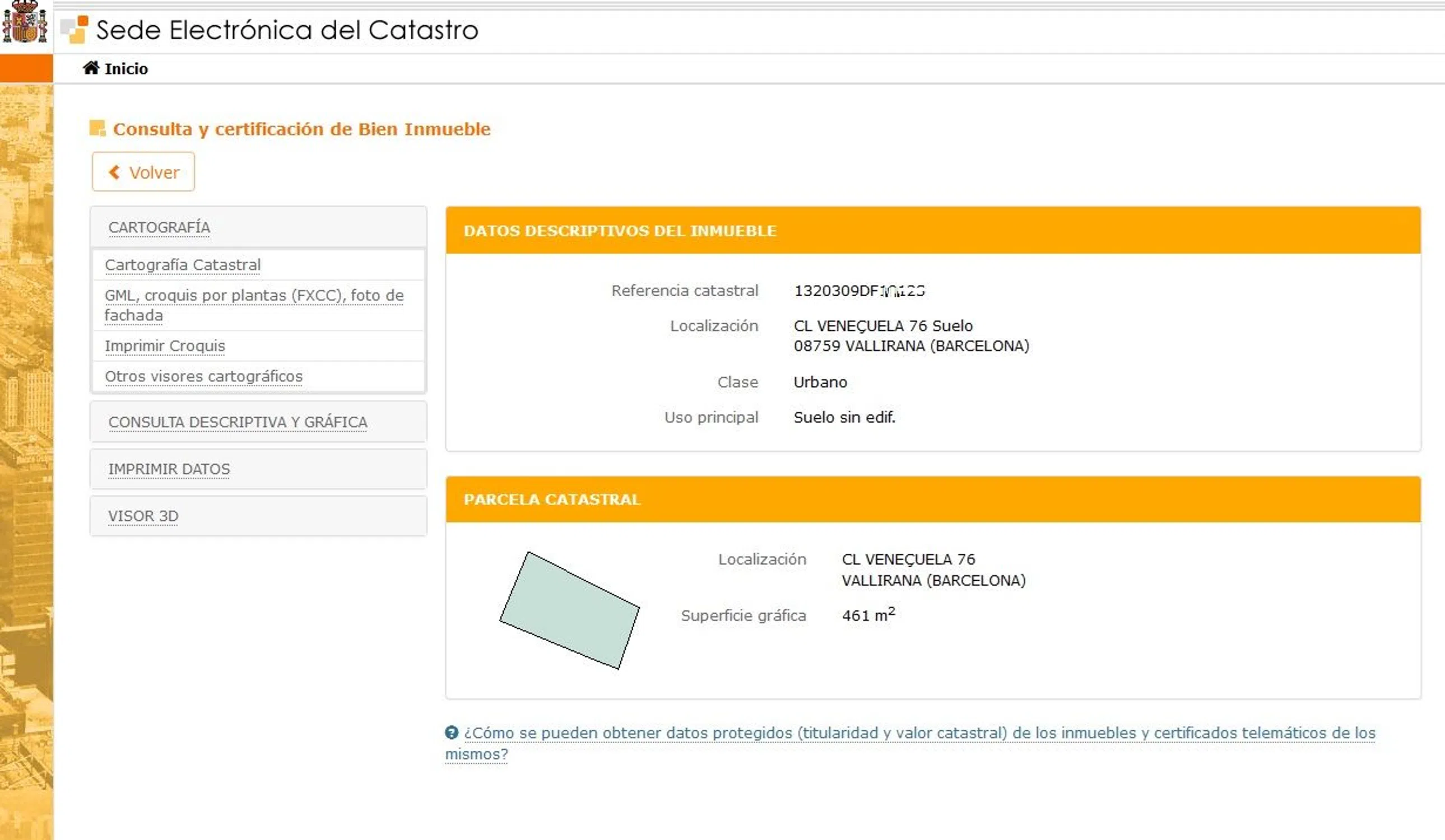Collapse the CARTOGRAFÍA section header
The height and width of the screenshot is (840, 1445).
[159, 227]
